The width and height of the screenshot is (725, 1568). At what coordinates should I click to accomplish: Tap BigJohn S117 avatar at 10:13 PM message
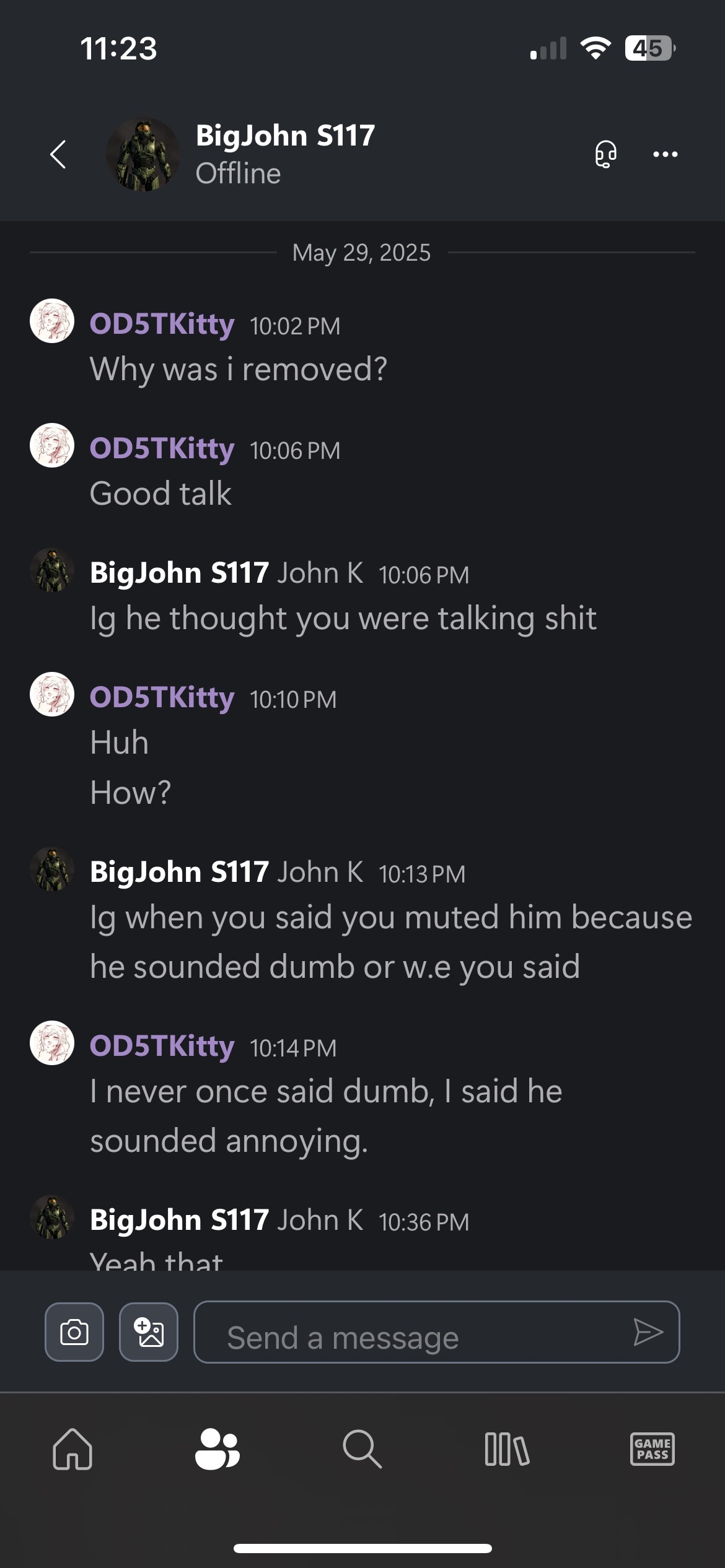tap(52, 869)
